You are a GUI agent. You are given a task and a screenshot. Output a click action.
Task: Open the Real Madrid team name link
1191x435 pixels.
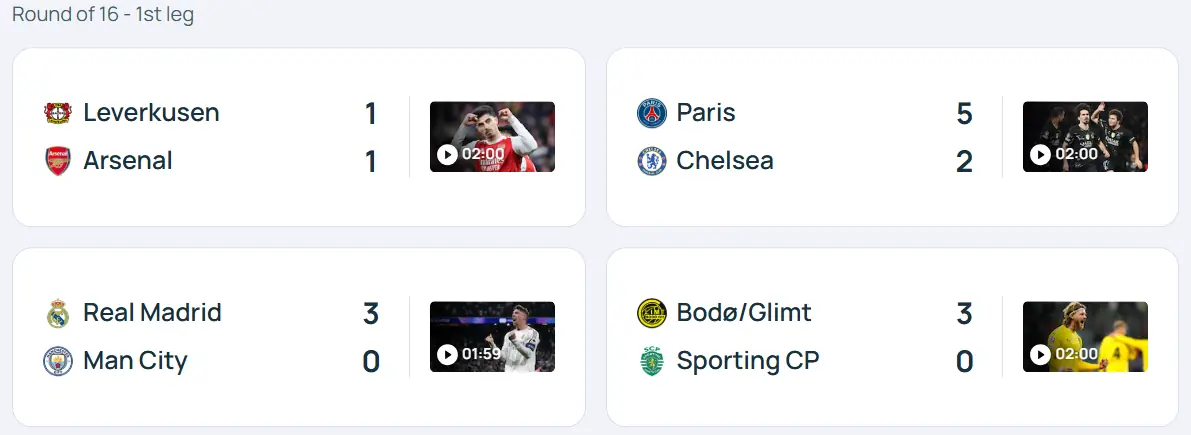tap(152, 313)
